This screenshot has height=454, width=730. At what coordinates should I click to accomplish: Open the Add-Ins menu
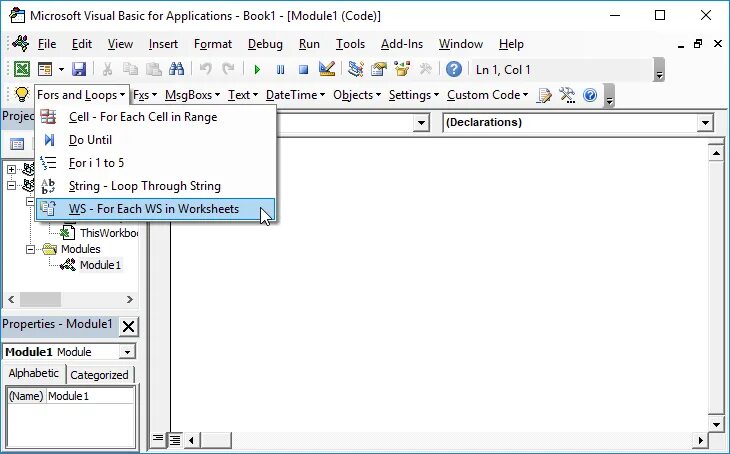[402, 44]
